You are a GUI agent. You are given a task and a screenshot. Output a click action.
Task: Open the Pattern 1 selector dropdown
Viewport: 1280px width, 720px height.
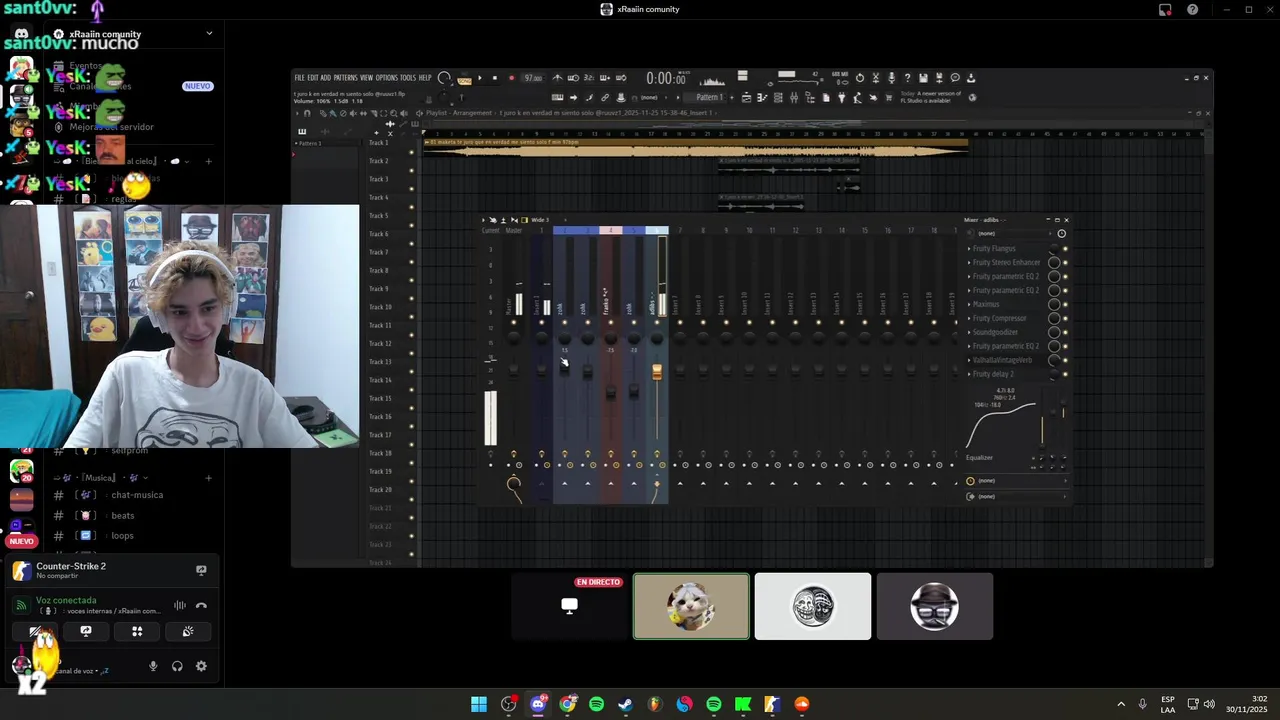click(x=709, y=97)
